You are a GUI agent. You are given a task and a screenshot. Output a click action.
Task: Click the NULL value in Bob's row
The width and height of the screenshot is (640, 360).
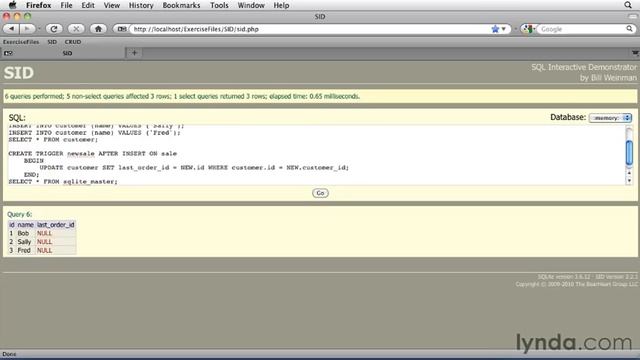[44, 233]
